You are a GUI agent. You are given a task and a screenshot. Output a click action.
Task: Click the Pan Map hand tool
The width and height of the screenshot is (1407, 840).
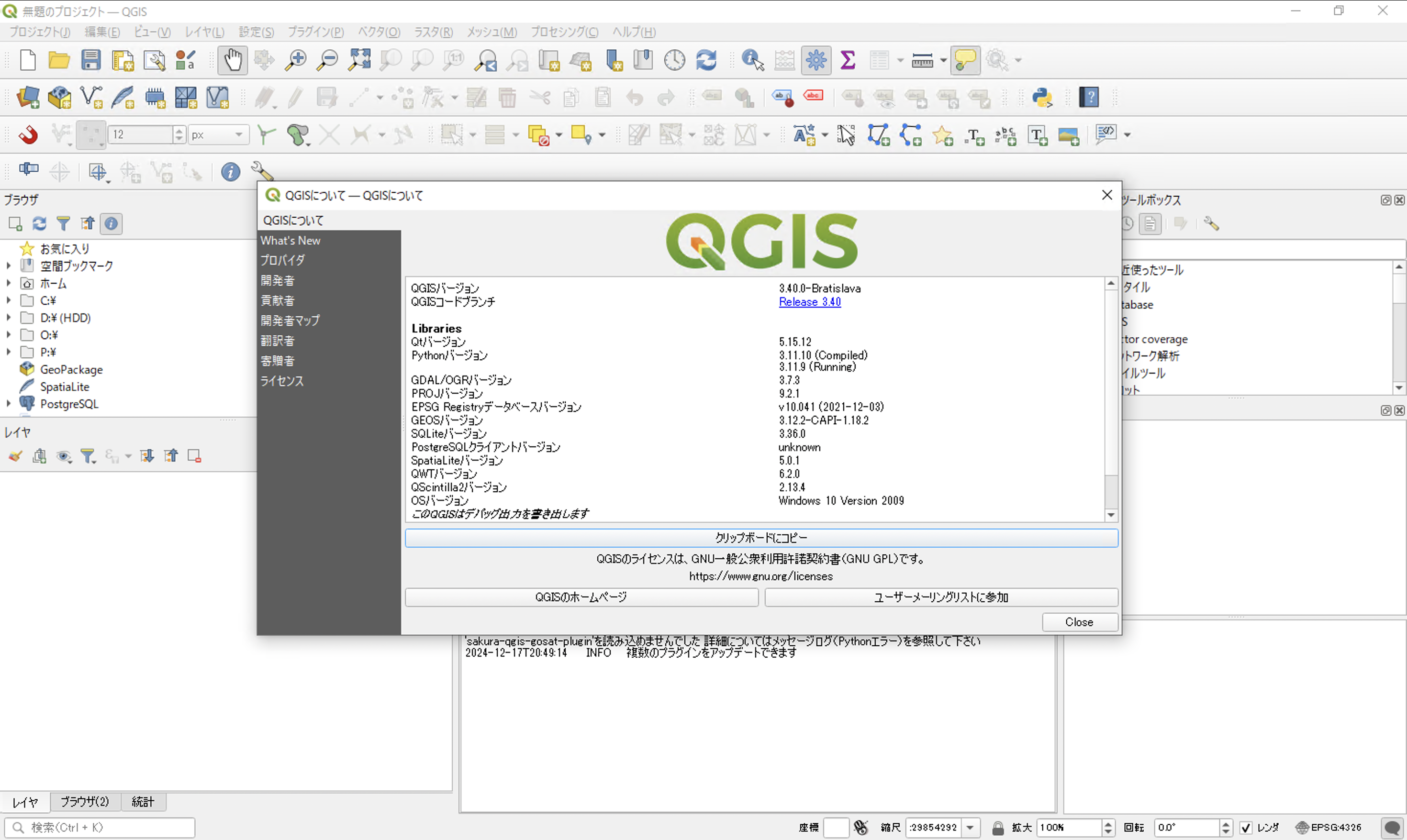232,60
